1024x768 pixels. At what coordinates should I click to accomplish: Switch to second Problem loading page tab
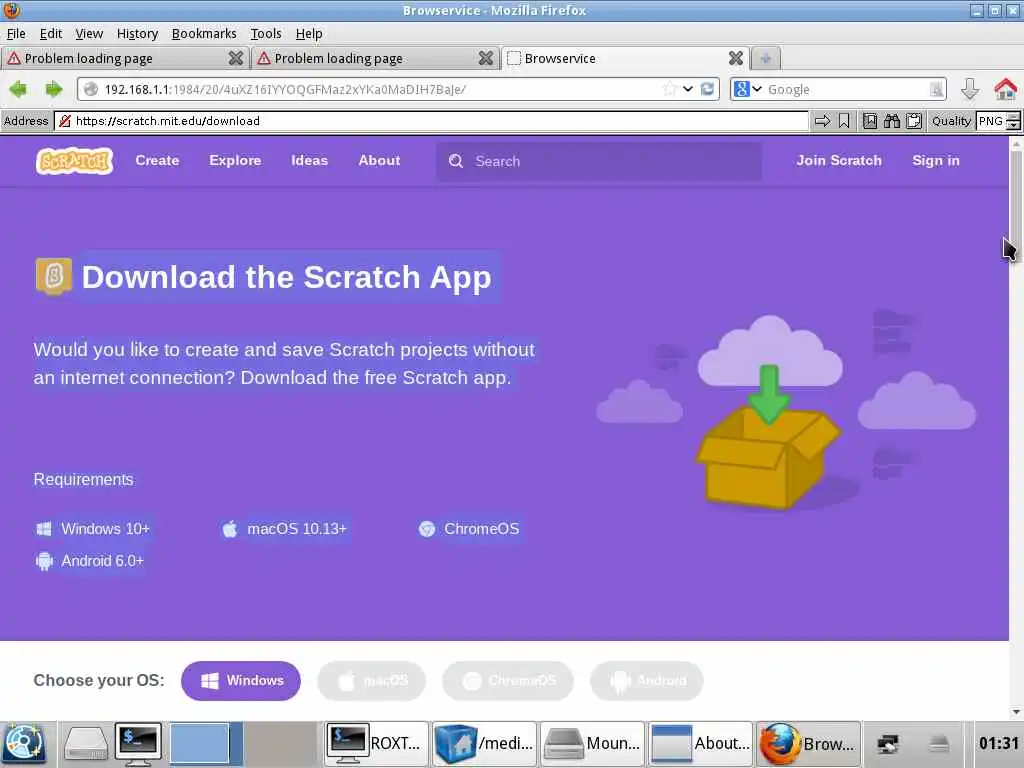(x=374, y=58)
